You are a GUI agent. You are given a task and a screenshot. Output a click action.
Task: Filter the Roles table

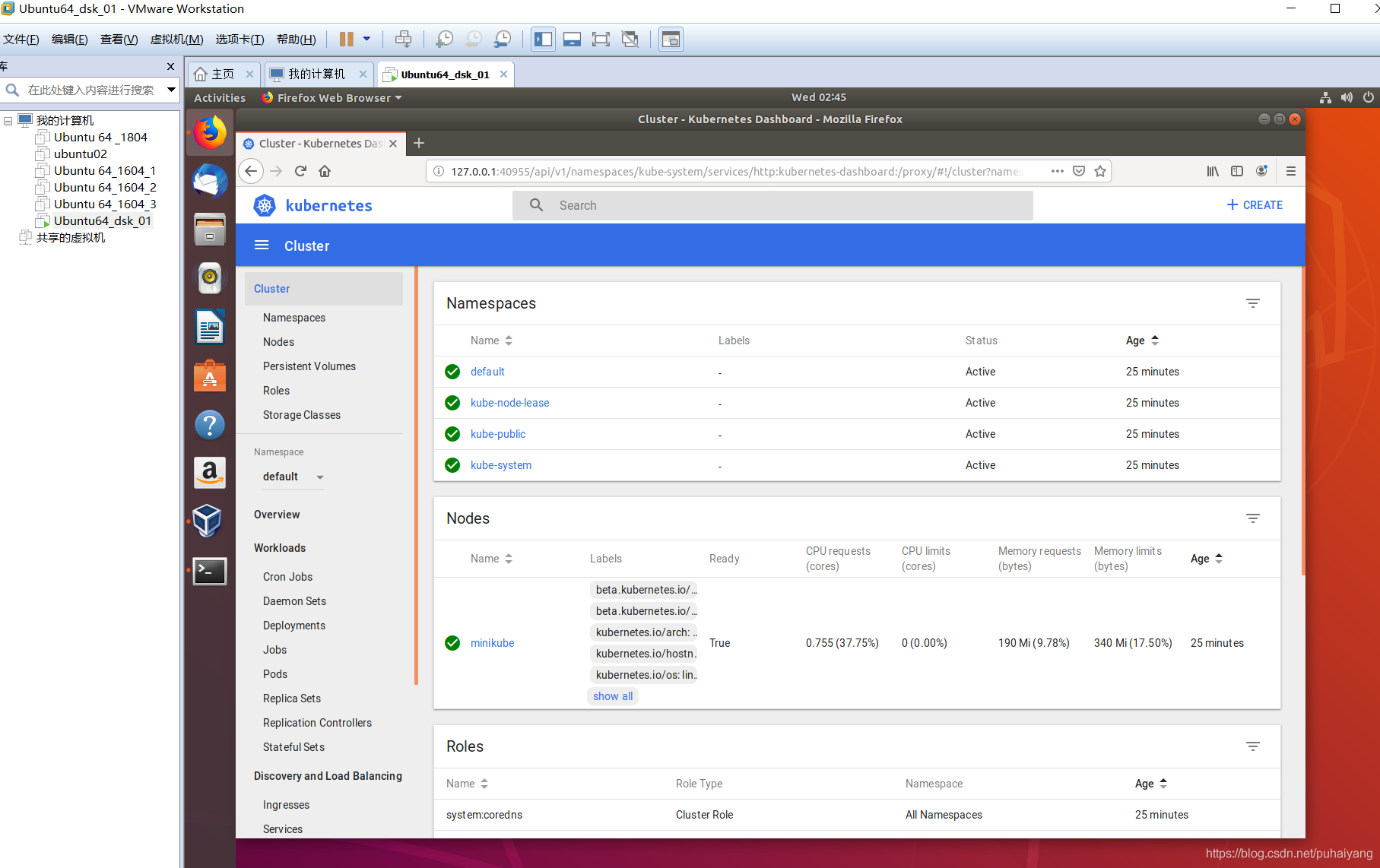(x=1253, y=746)
